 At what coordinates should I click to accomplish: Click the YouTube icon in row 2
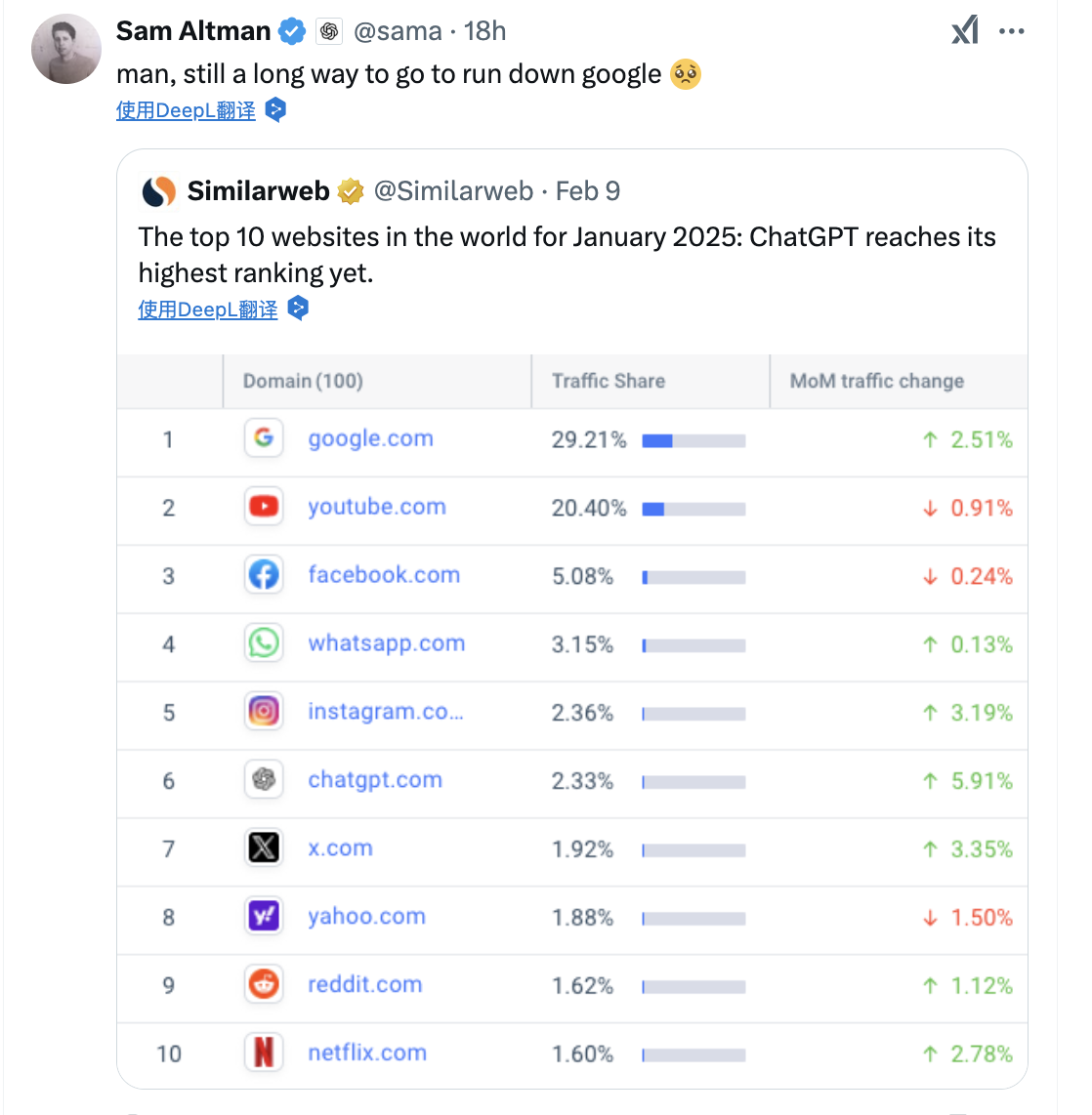coord(264,507)
